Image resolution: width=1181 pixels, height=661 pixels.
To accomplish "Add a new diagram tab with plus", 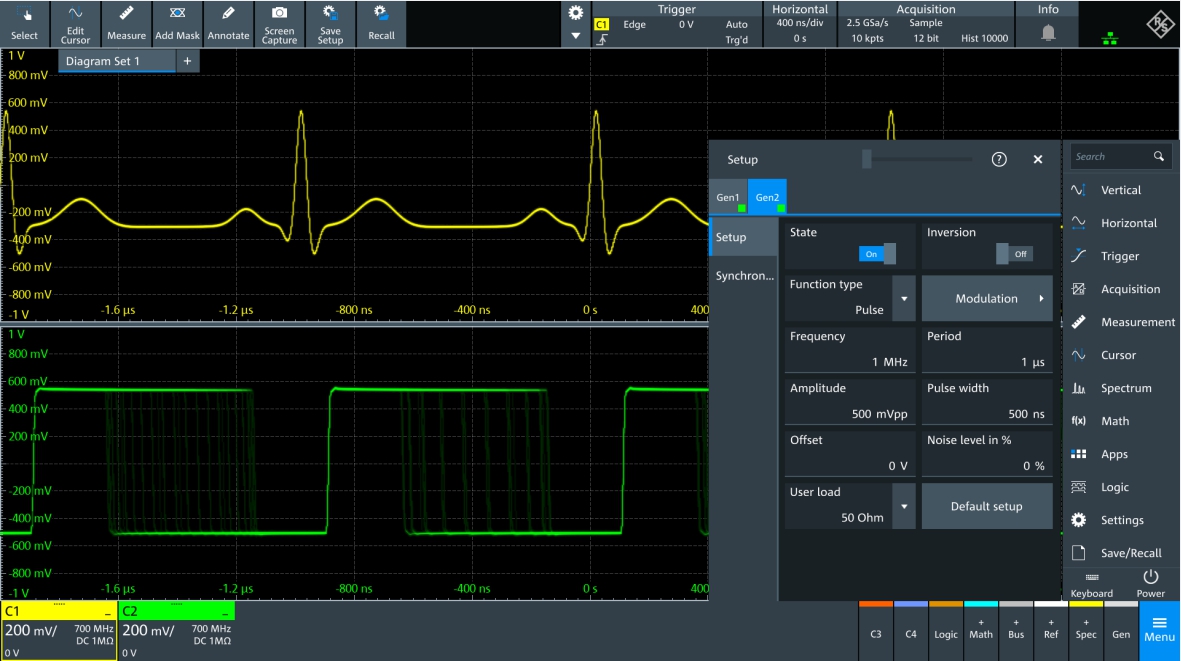I will tap(188, 61).
